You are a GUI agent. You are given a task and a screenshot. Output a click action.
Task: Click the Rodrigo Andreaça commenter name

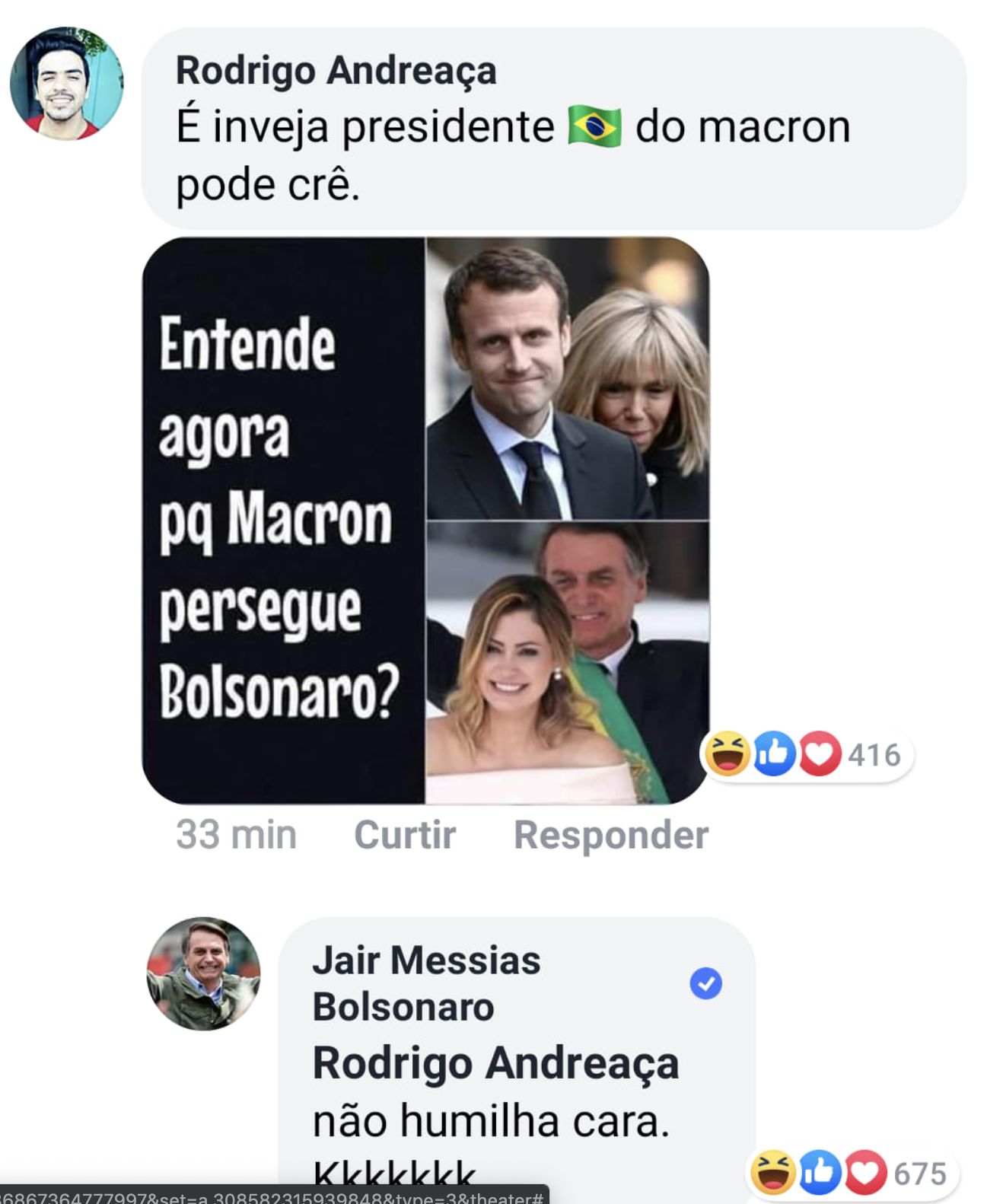click(336, 71)
